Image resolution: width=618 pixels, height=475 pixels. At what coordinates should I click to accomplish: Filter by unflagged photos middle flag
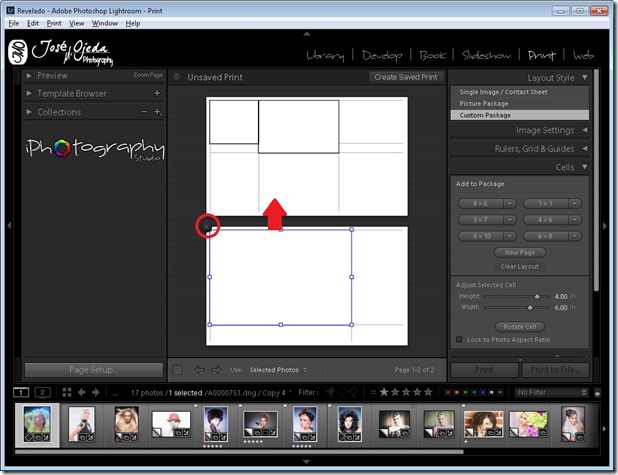pos(343,392)
